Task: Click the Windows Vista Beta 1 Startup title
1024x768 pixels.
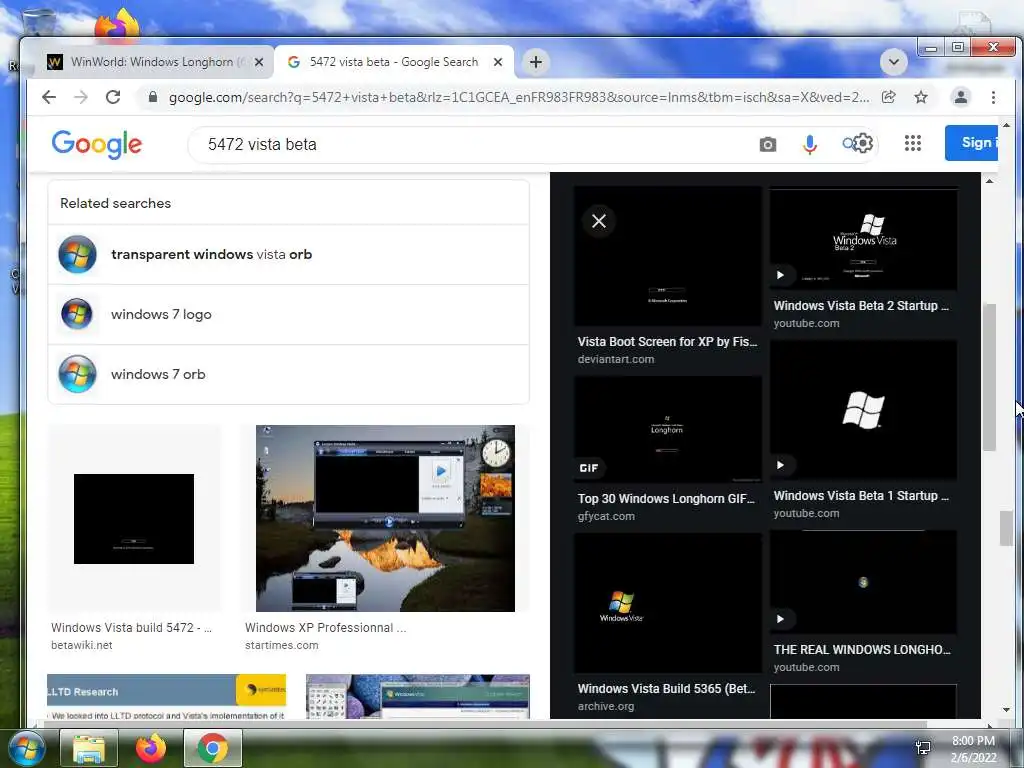Action: (x=861, y=496)
